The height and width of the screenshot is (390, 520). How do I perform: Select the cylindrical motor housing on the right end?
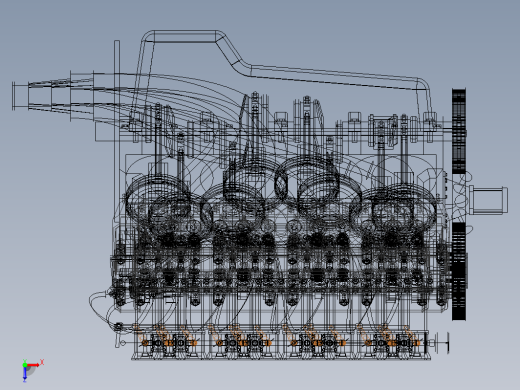[x=488, y=200]
